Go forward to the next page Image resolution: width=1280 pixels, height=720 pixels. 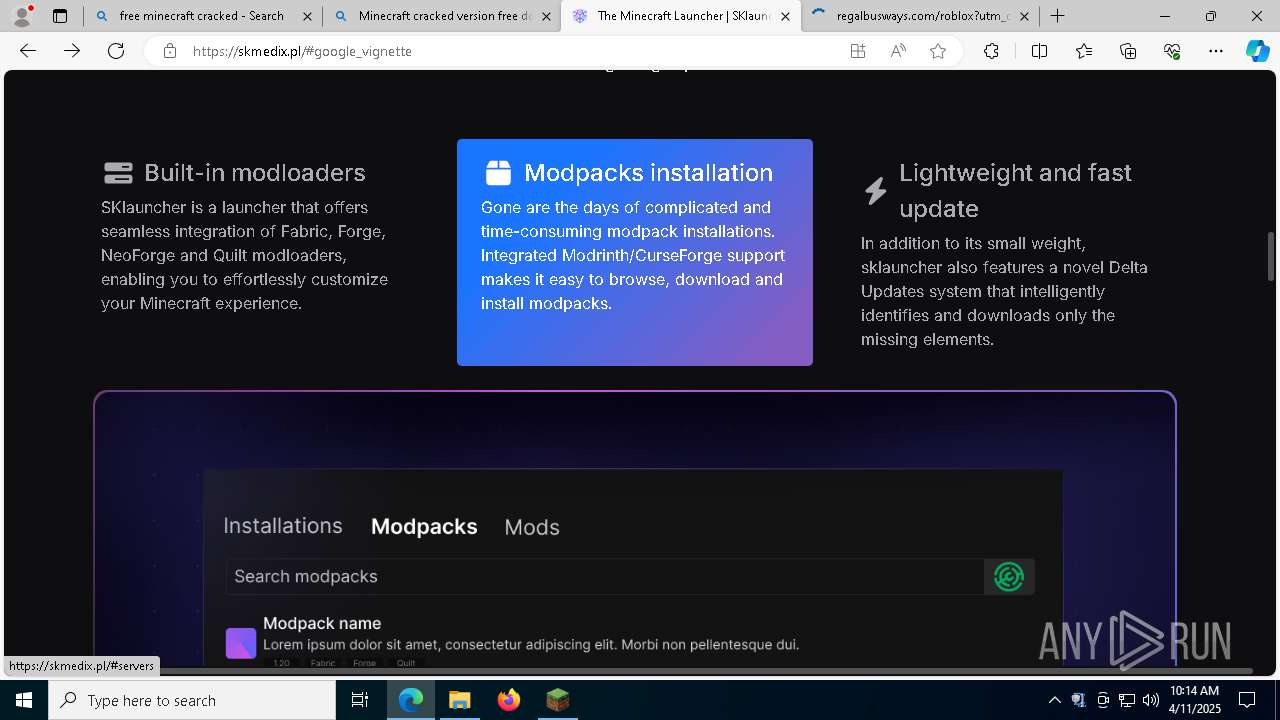tap(72, 51)
